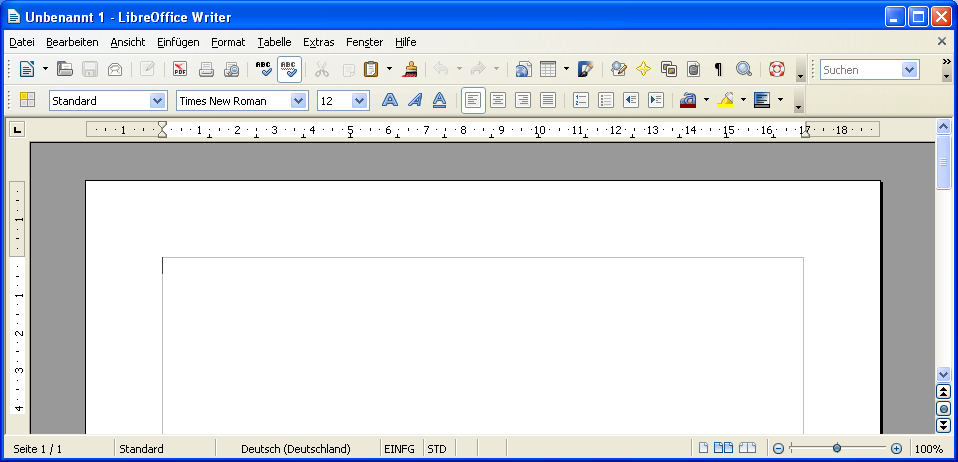Increase paragraph indent

[x=656, y=100]
